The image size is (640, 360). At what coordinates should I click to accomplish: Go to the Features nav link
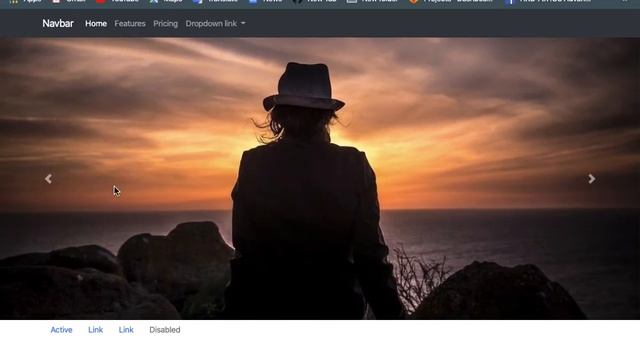[130, 24]
